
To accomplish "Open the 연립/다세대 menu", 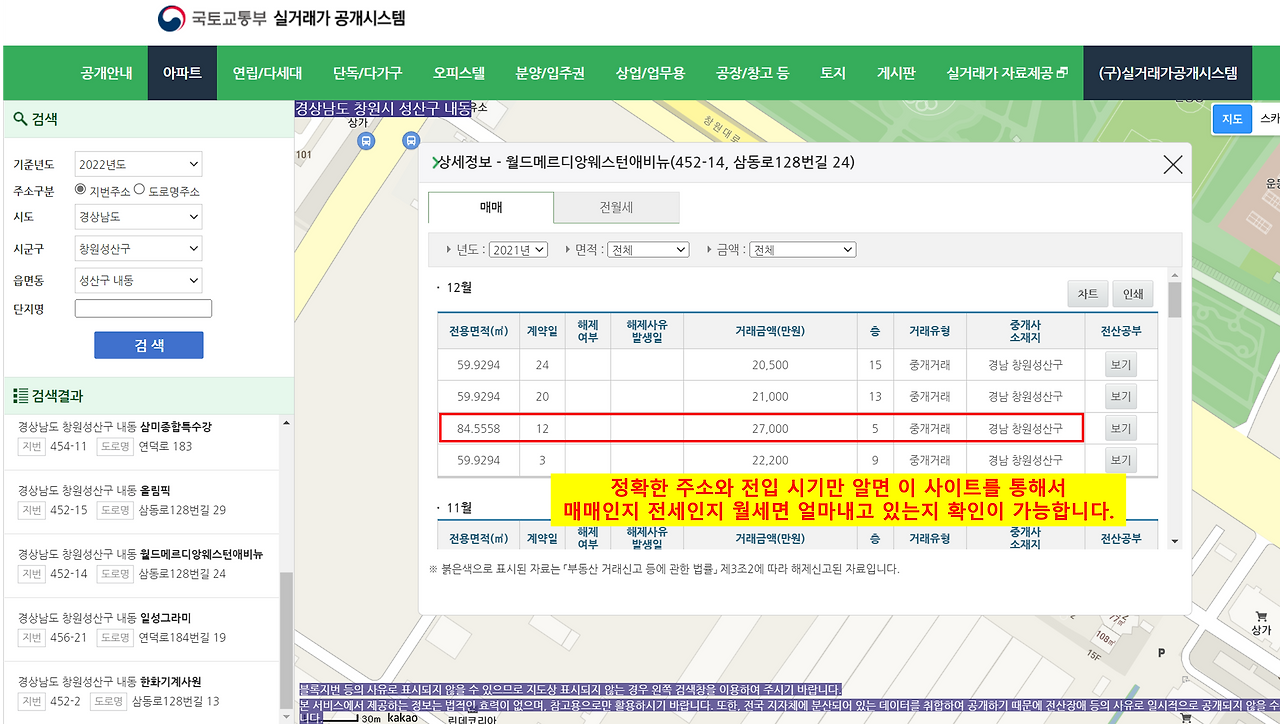I will click(x=267, y=73).
